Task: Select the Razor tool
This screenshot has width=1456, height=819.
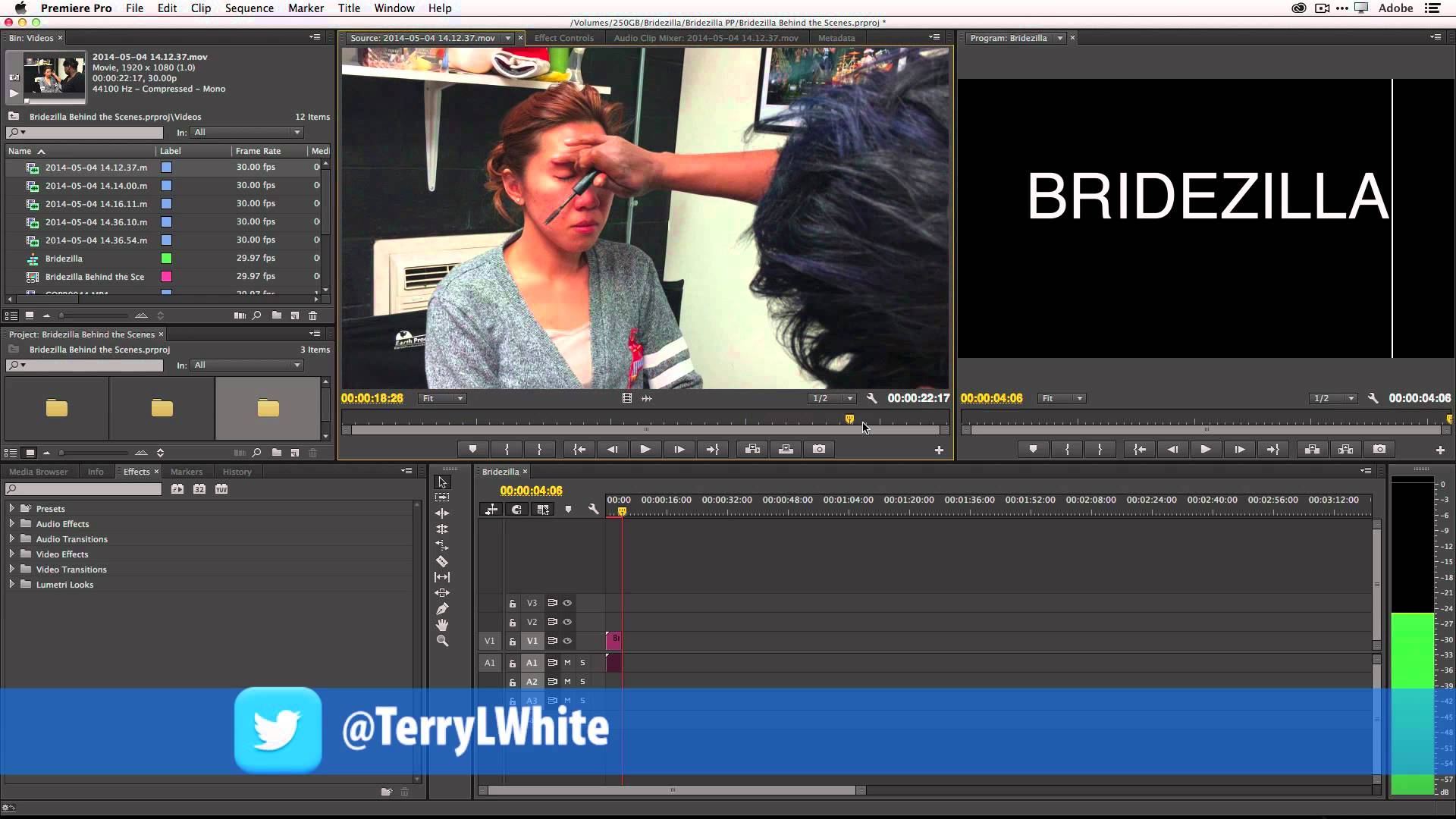Action: tap(443, 561)
